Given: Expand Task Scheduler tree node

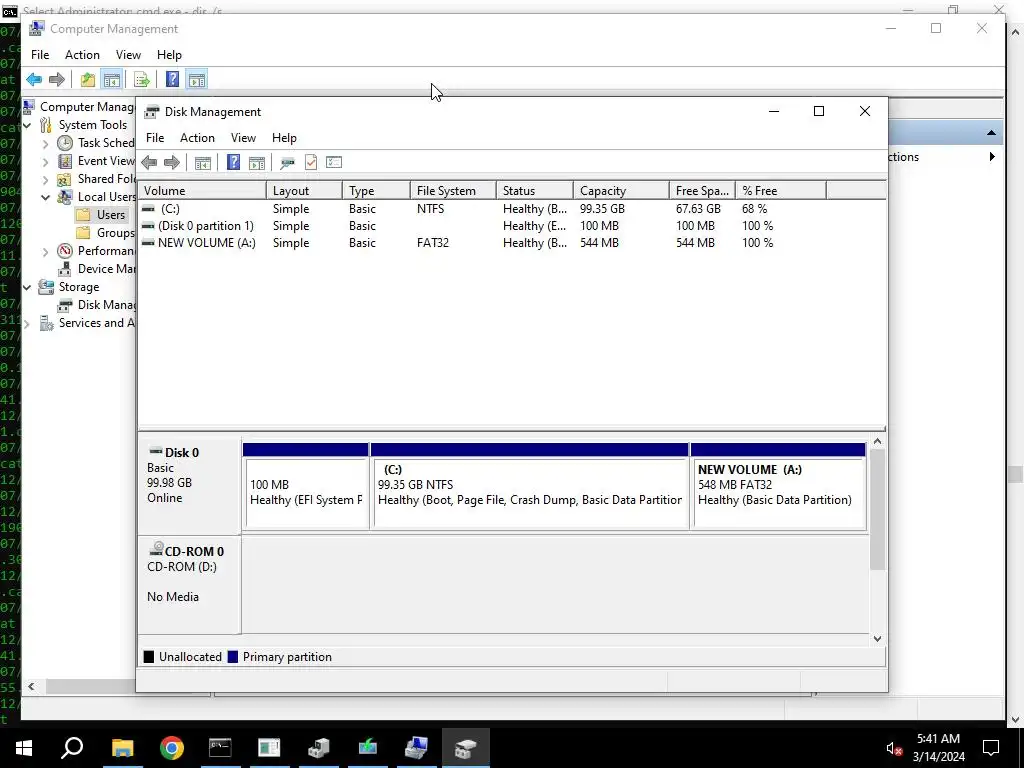Looking at the screenshot, I should 45,143.
